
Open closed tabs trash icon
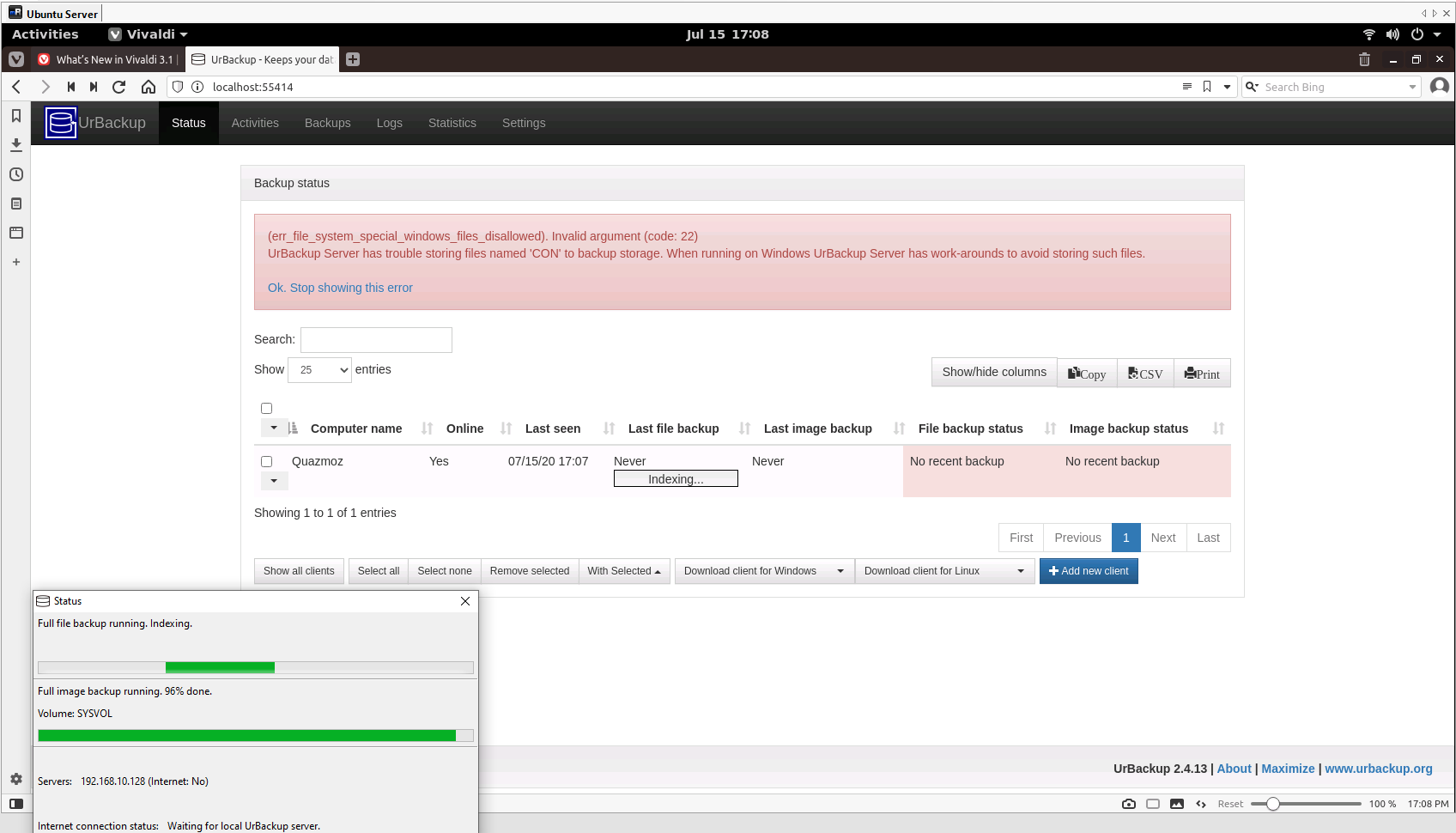pyautogui.click(x=1364, y=59)
